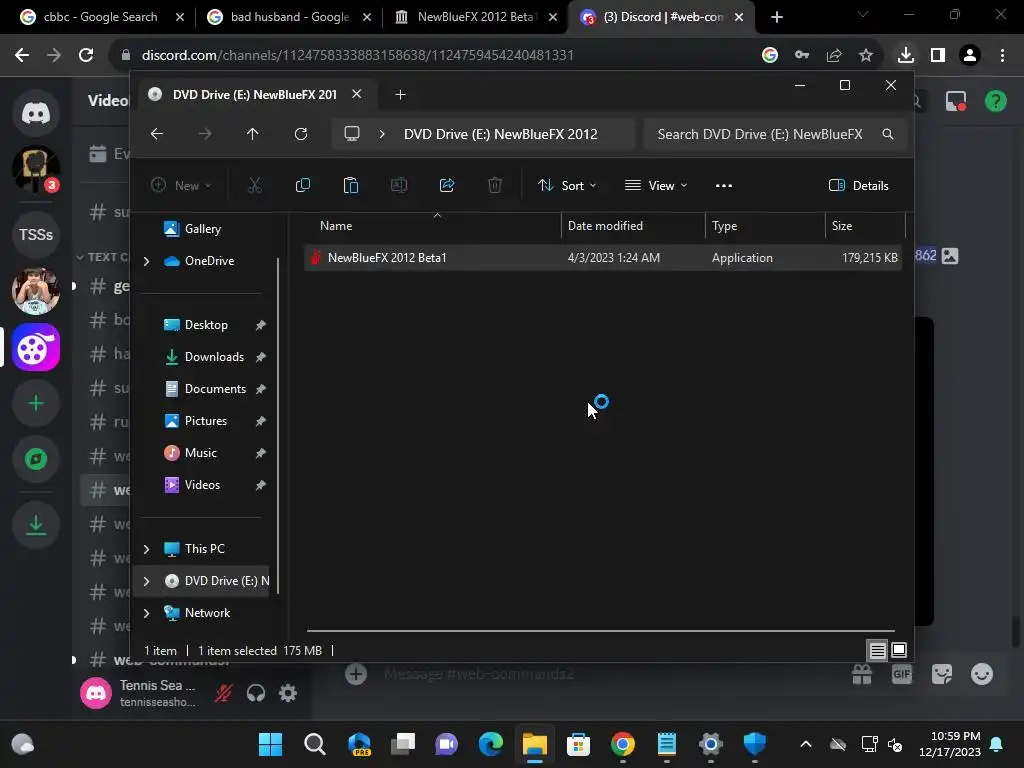This screenshot has height=768, width=1024.
Task: Sort by the Date modified column
Action: [633, 226]
